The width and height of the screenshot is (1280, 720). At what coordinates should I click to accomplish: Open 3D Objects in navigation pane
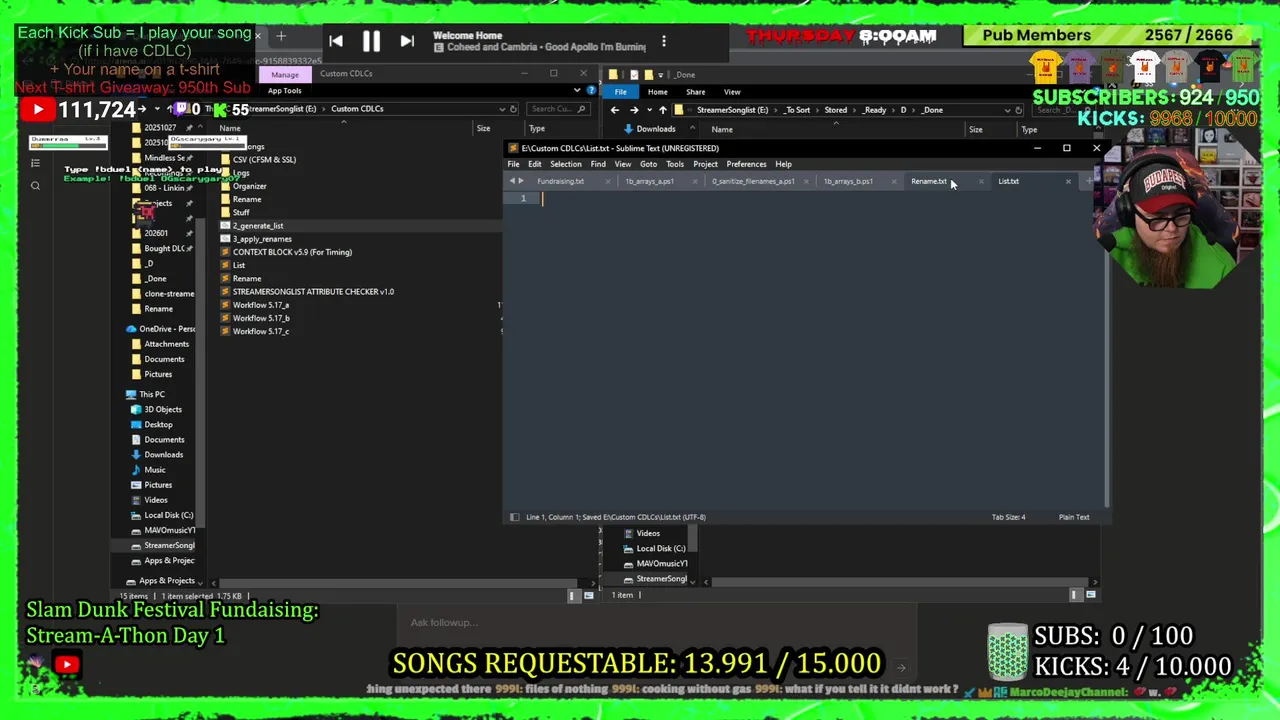coord(163,409)
